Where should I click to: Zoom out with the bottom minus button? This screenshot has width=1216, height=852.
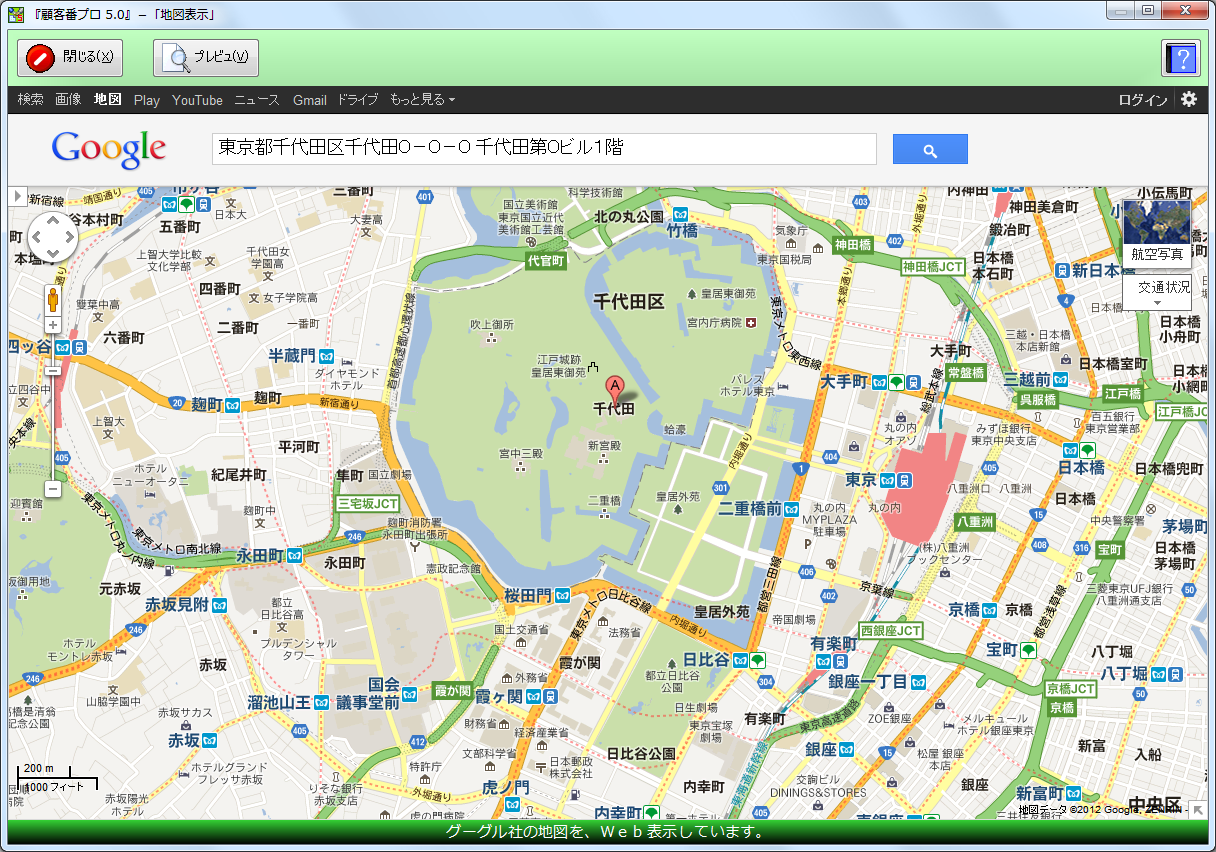click(x=52, y=490)
